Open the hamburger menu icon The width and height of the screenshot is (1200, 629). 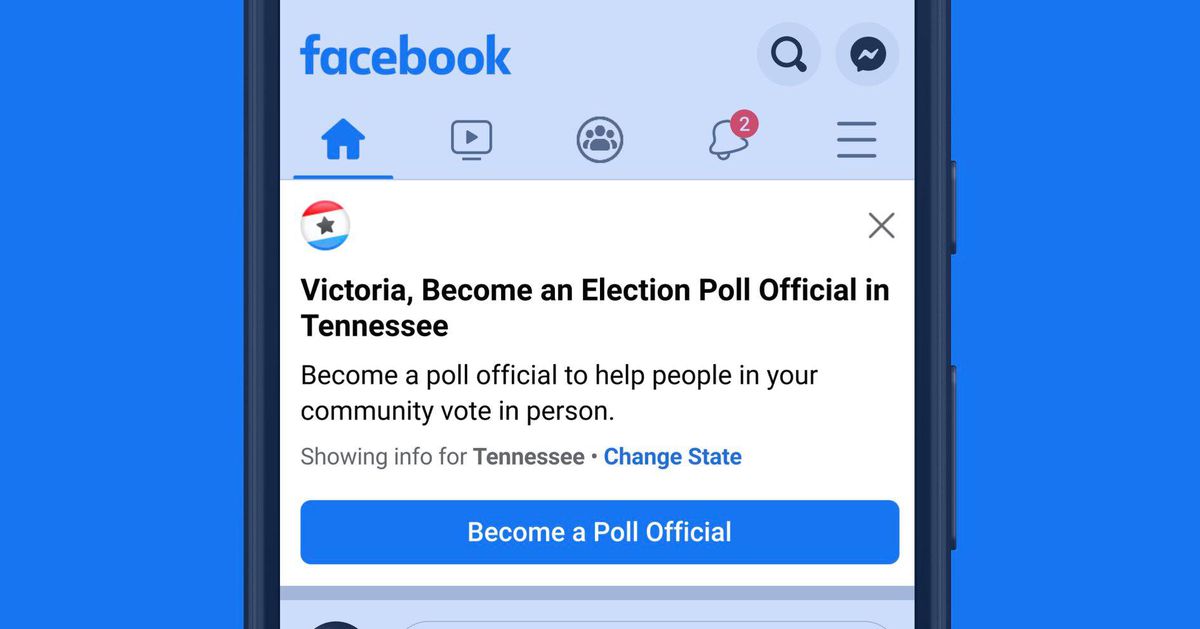[857, 140]
